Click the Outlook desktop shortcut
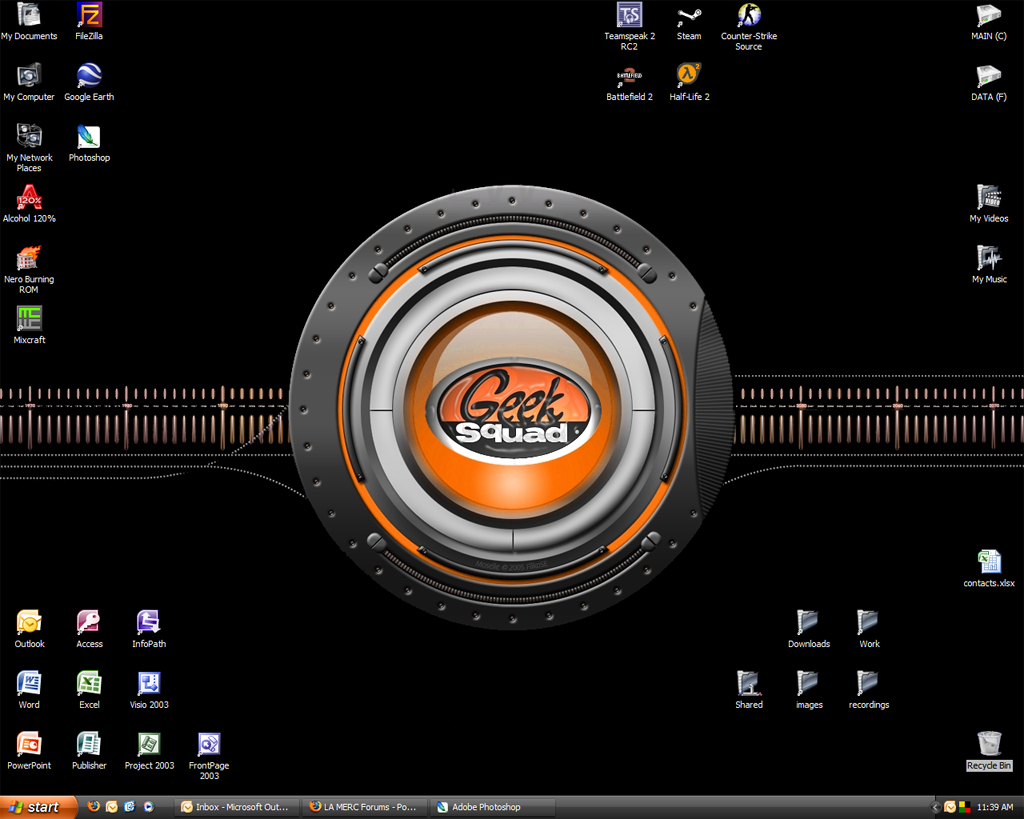Viewport: 1024px width, 819px height. pos(29,629)
